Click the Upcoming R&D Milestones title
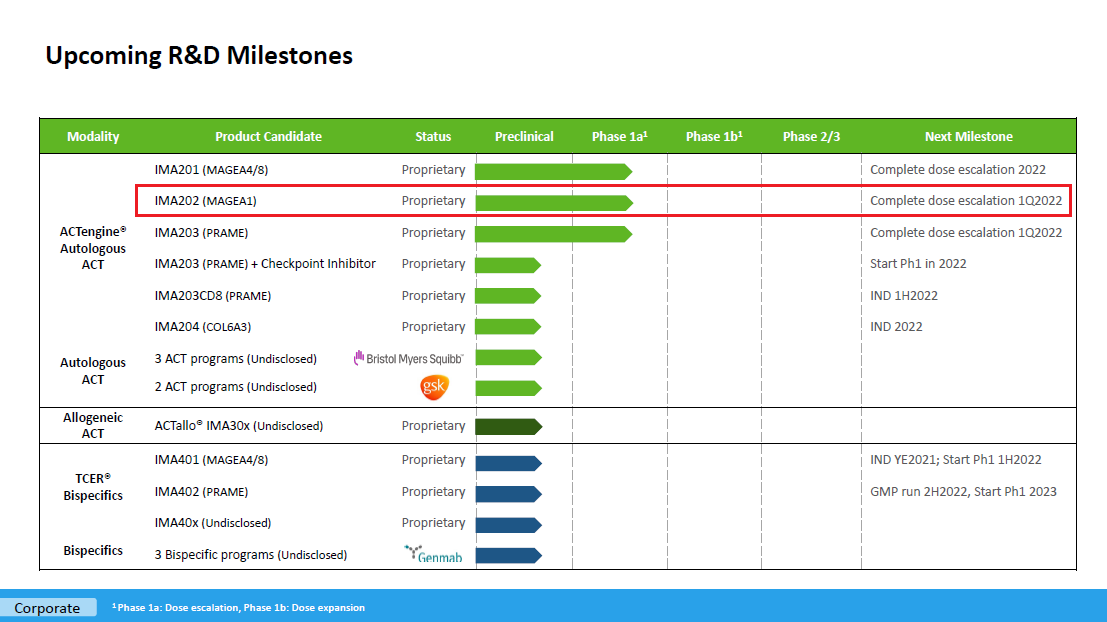The width and height of the screenshot is (1107, 622). 199,56
